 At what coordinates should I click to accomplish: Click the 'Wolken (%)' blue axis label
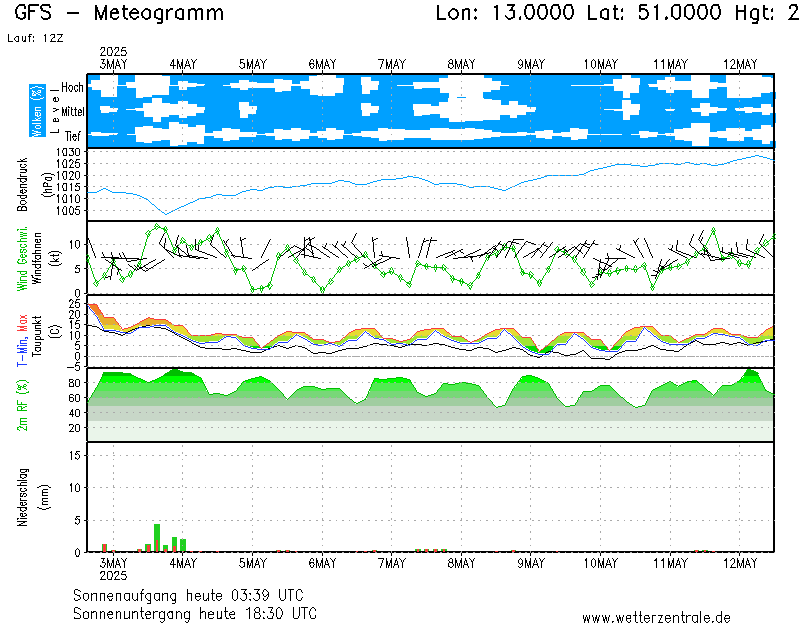pos(37,111)
